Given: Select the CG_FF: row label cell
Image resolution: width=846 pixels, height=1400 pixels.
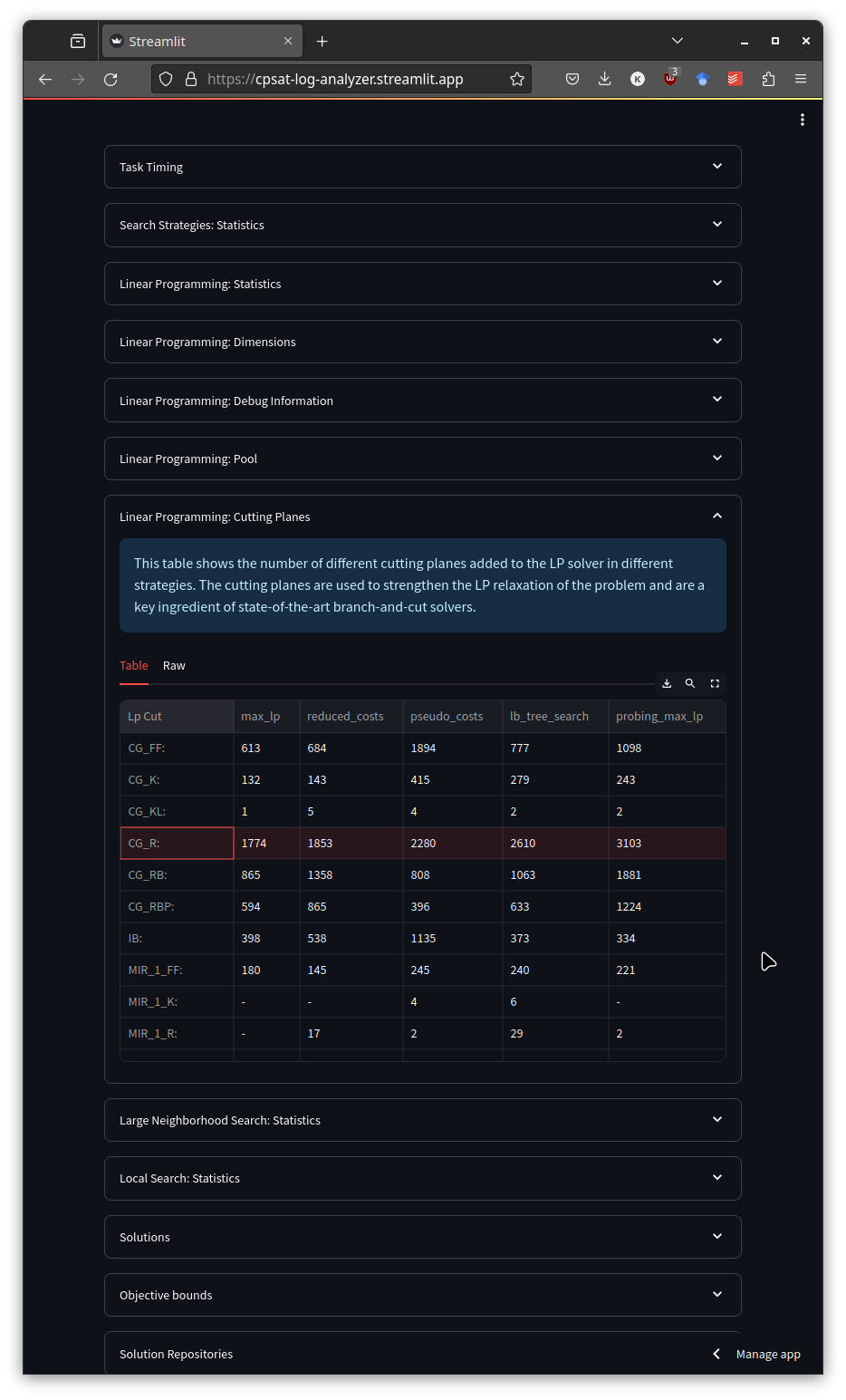Looking at the screenshot, I should 177,748.
